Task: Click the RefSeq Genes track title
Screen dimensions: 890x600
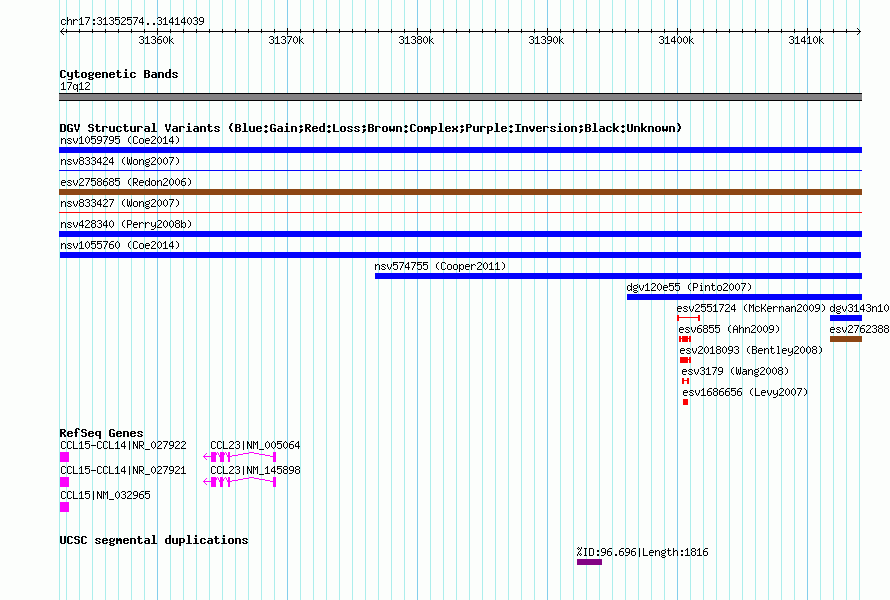Action: [x=101, y=433]
